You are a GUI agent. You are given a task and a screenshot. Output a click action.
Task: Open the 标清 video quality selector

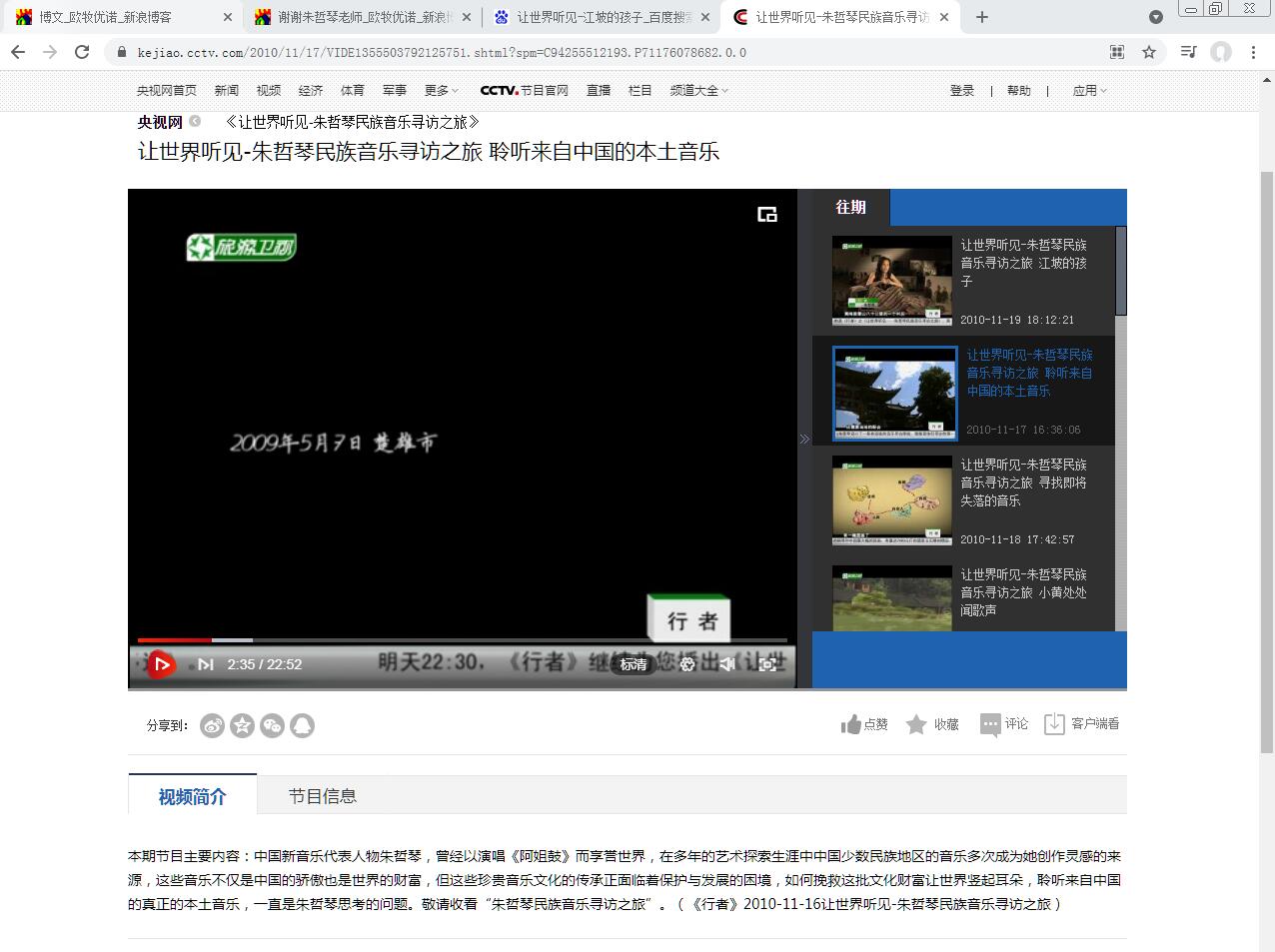634,664
